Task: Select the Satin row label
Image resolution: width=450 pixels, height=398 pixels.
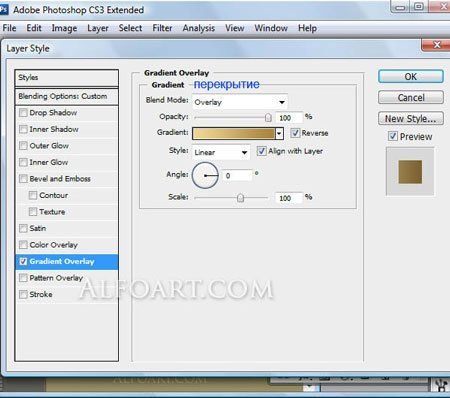Action: tap(38, 228)
